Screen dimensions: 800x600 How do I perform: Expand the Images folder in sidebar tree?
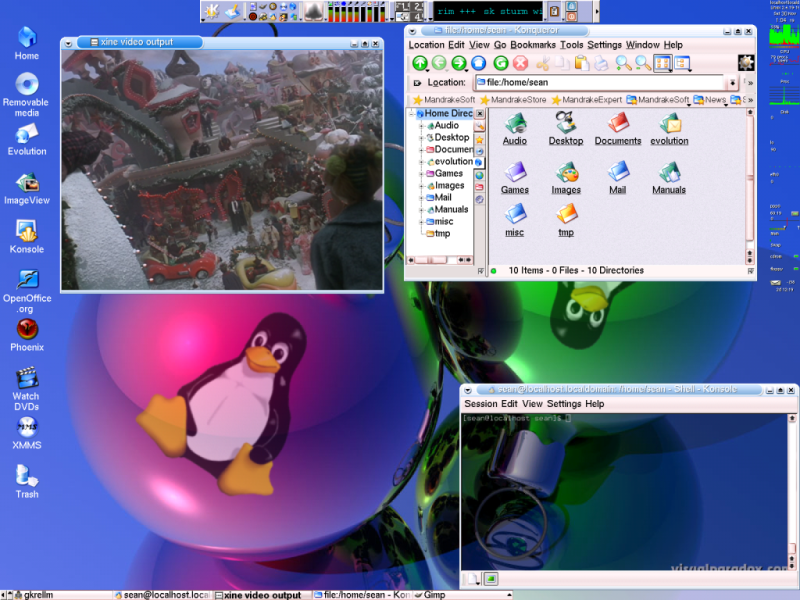pyautogui.click(x=421, y=186)
